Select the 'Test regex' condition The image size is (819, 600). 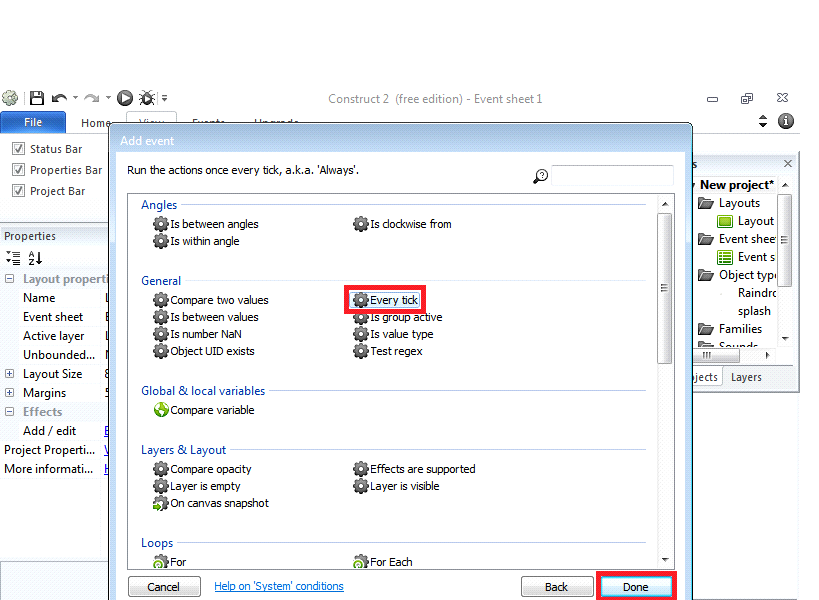click(388, 351)
